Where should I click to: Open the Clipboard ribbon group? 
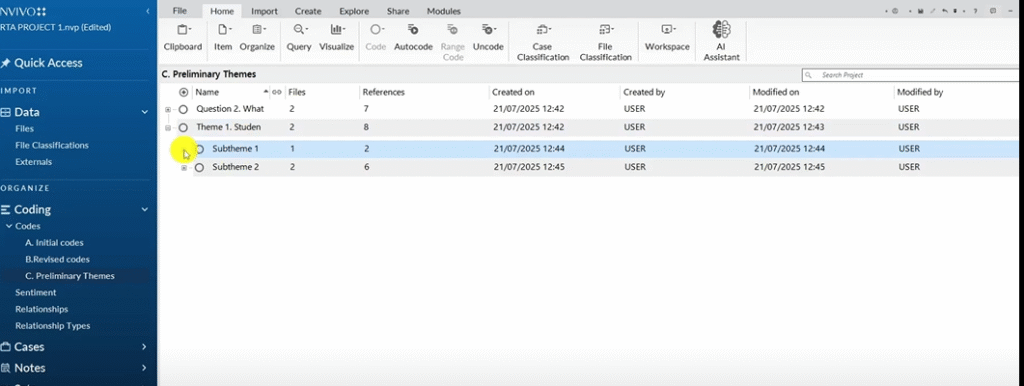point(182,38)
